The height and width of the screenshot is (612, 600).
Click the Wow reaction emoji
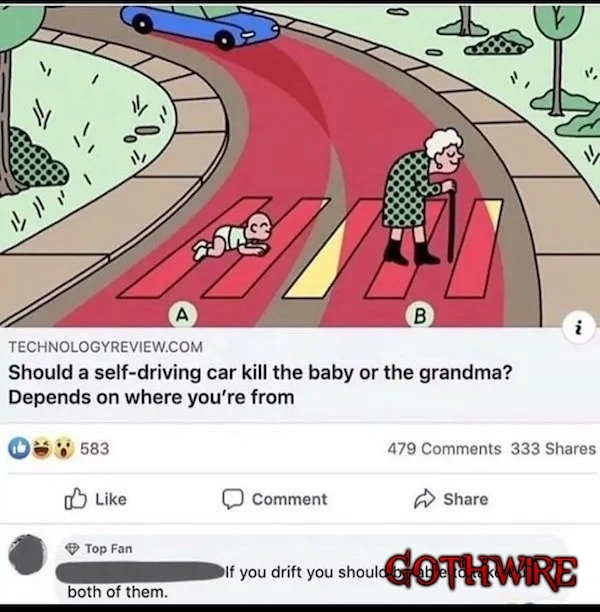click(64, 448)
